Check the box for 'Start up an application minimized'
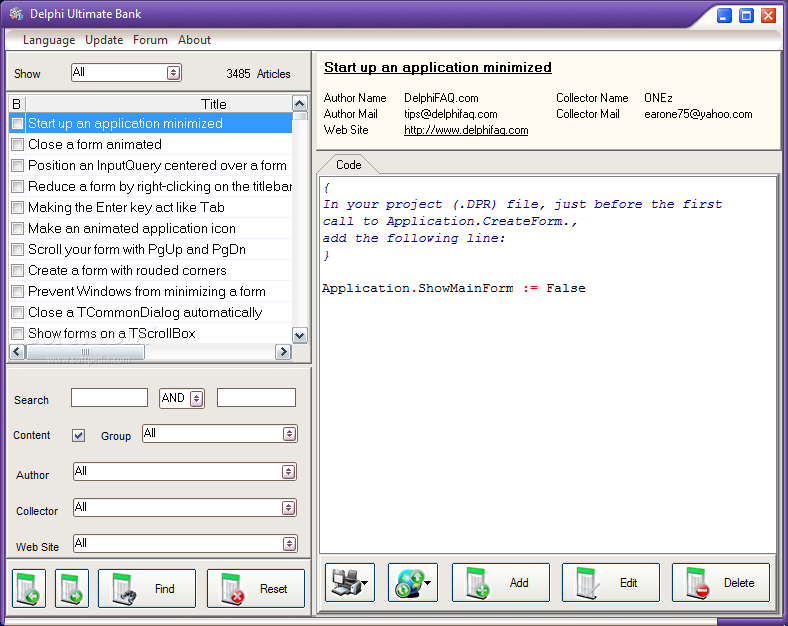 (x=18, y=124)
